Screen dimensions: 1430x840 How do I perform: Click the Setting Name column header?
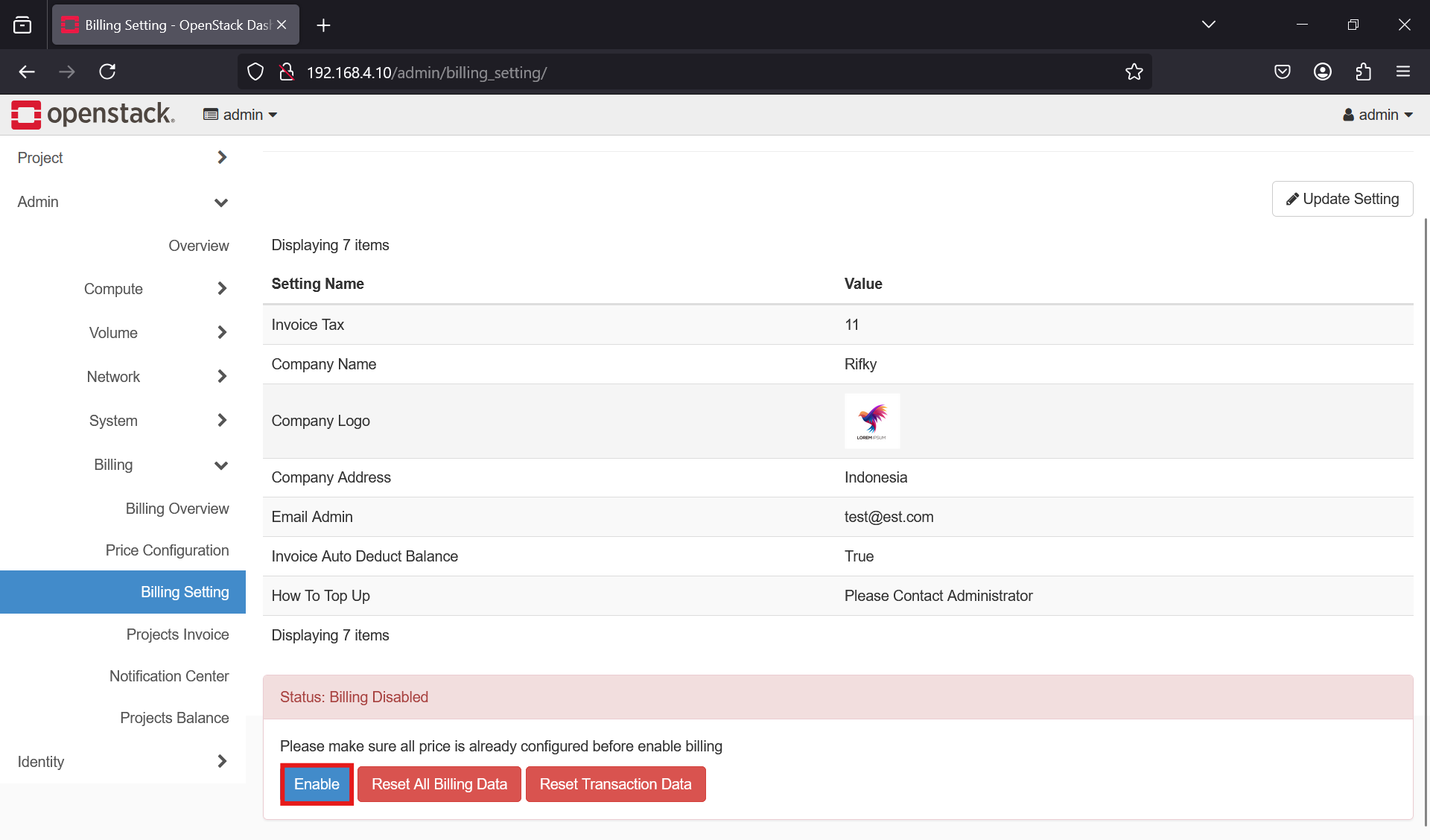pyautogui.click(x=317, y=284)
